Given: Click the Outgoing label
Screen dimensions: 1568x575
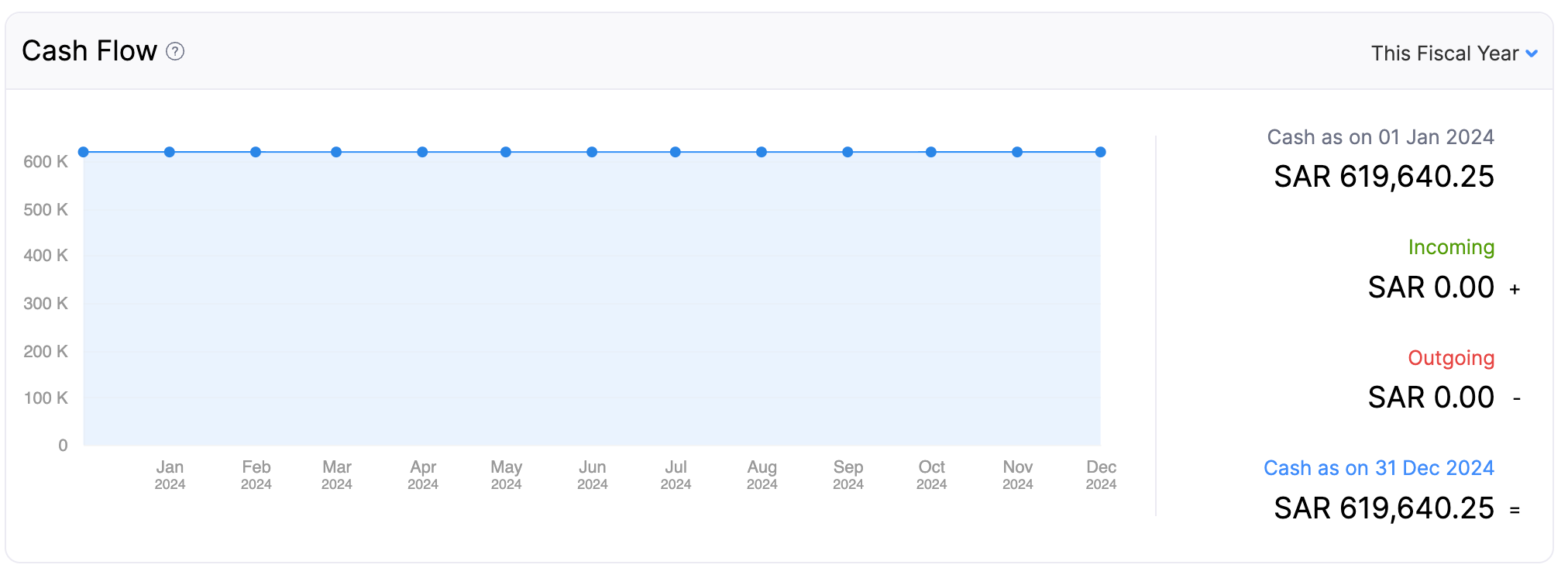Looking at the screenshot, I should point(1452,358).
